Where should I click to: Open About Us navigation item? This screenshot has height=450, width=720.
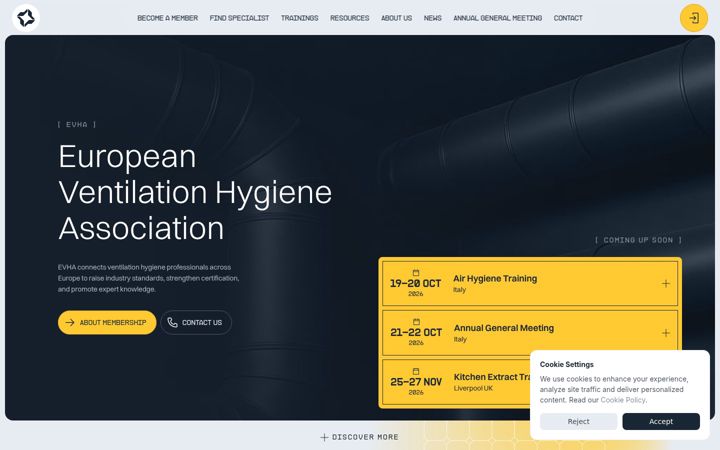click(x=396, y=18)
